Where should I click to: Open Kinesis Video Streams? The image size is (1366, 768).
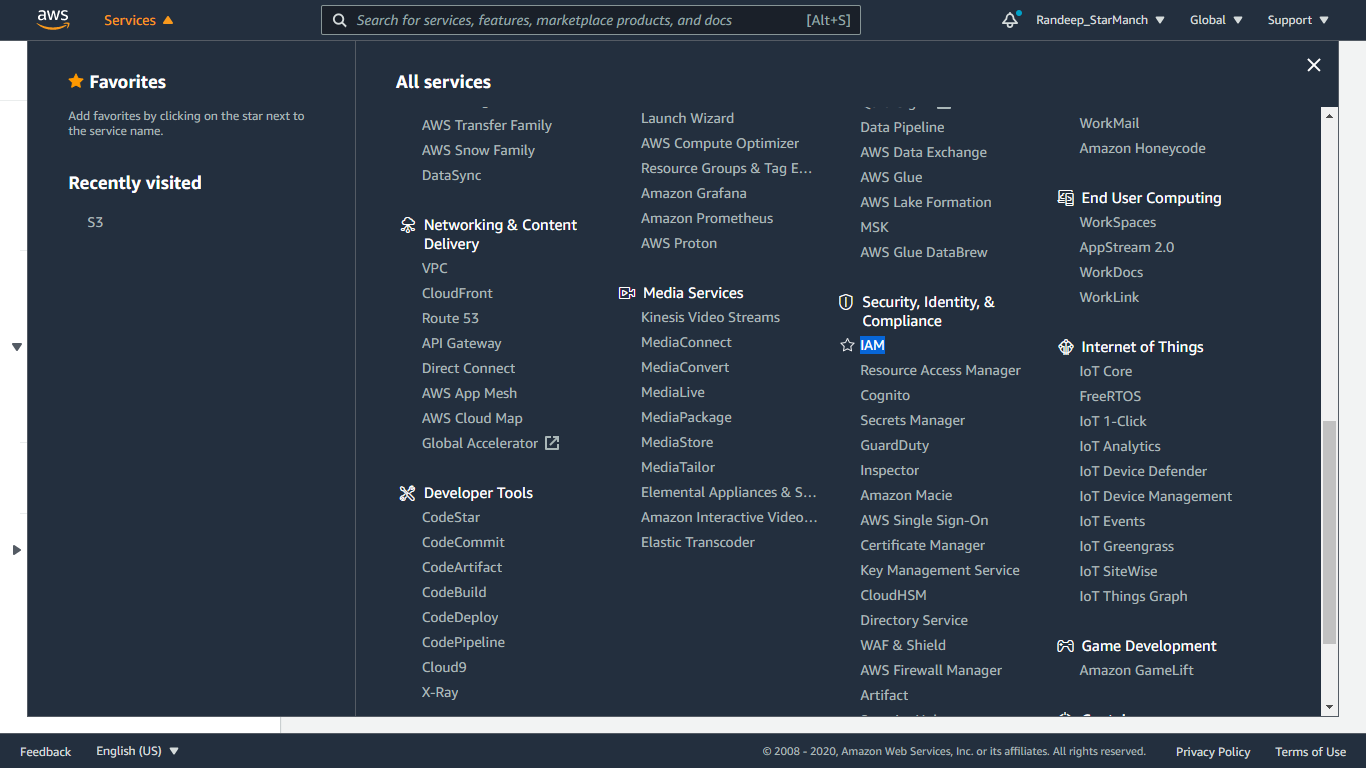tap(710, 317)
